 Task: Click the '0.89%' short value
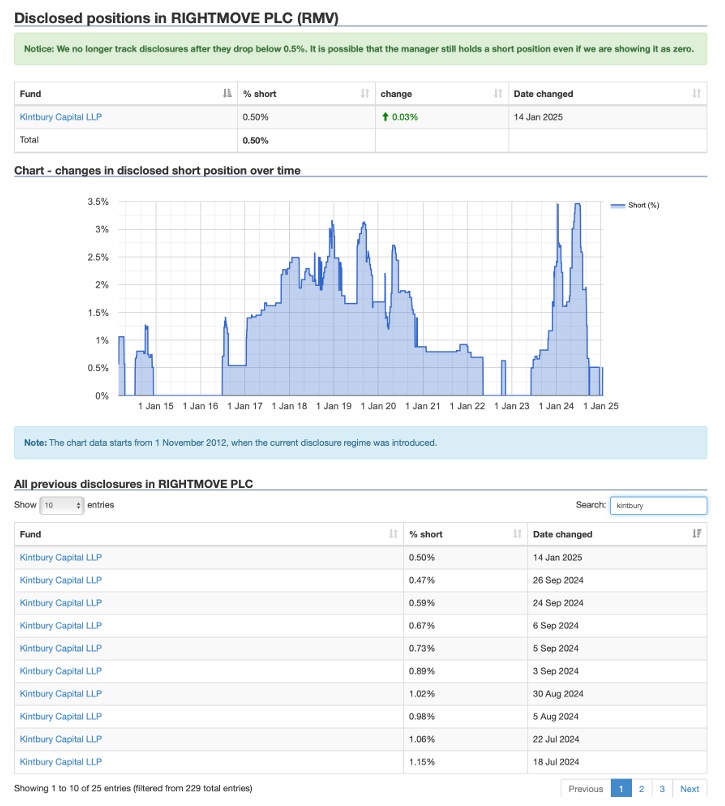[x=422, y=671]
